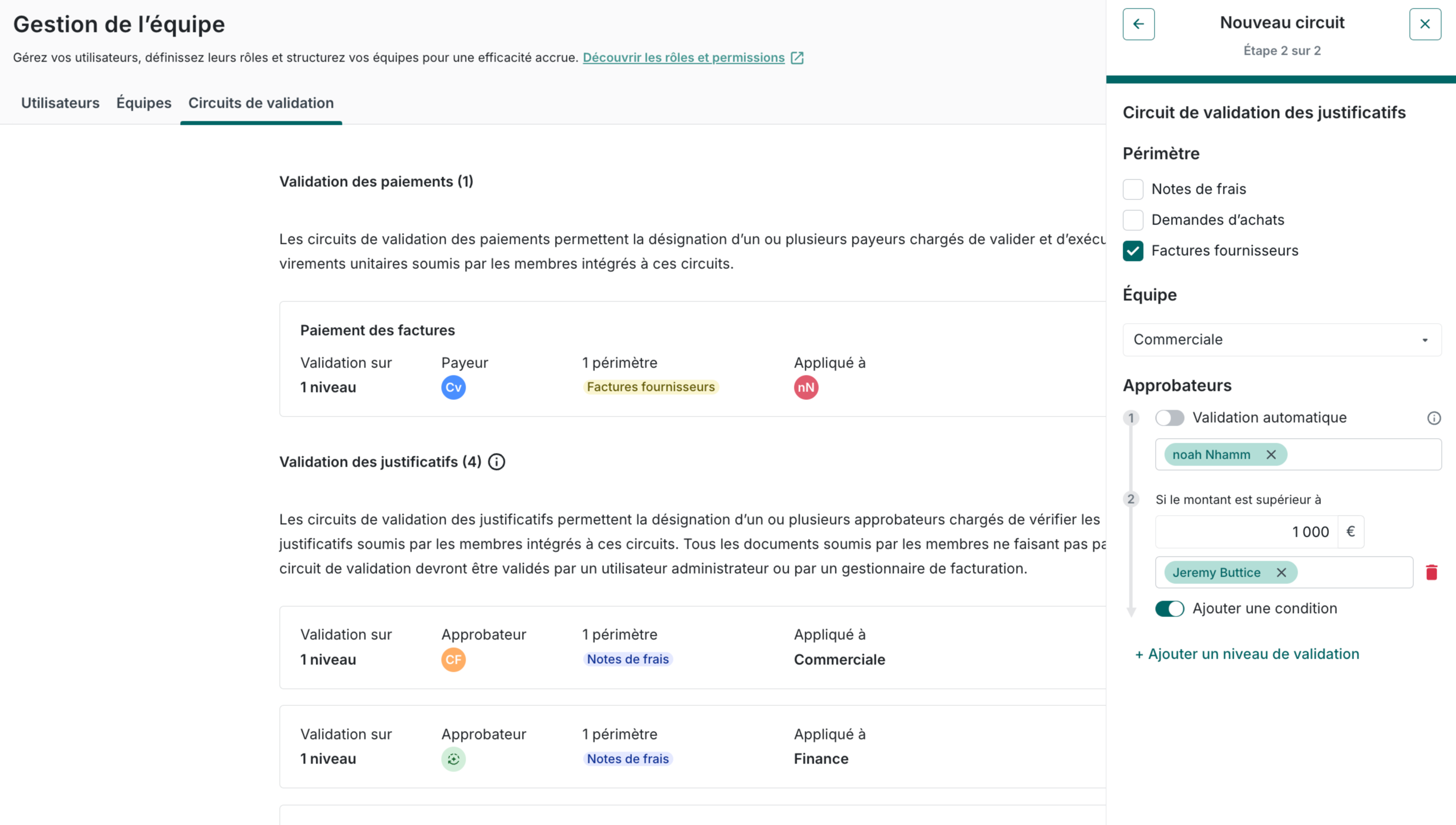The height and width of the screenshot is (825, 1456).
Task: Close the Nouveau circuit panel
Action: 1425,24
